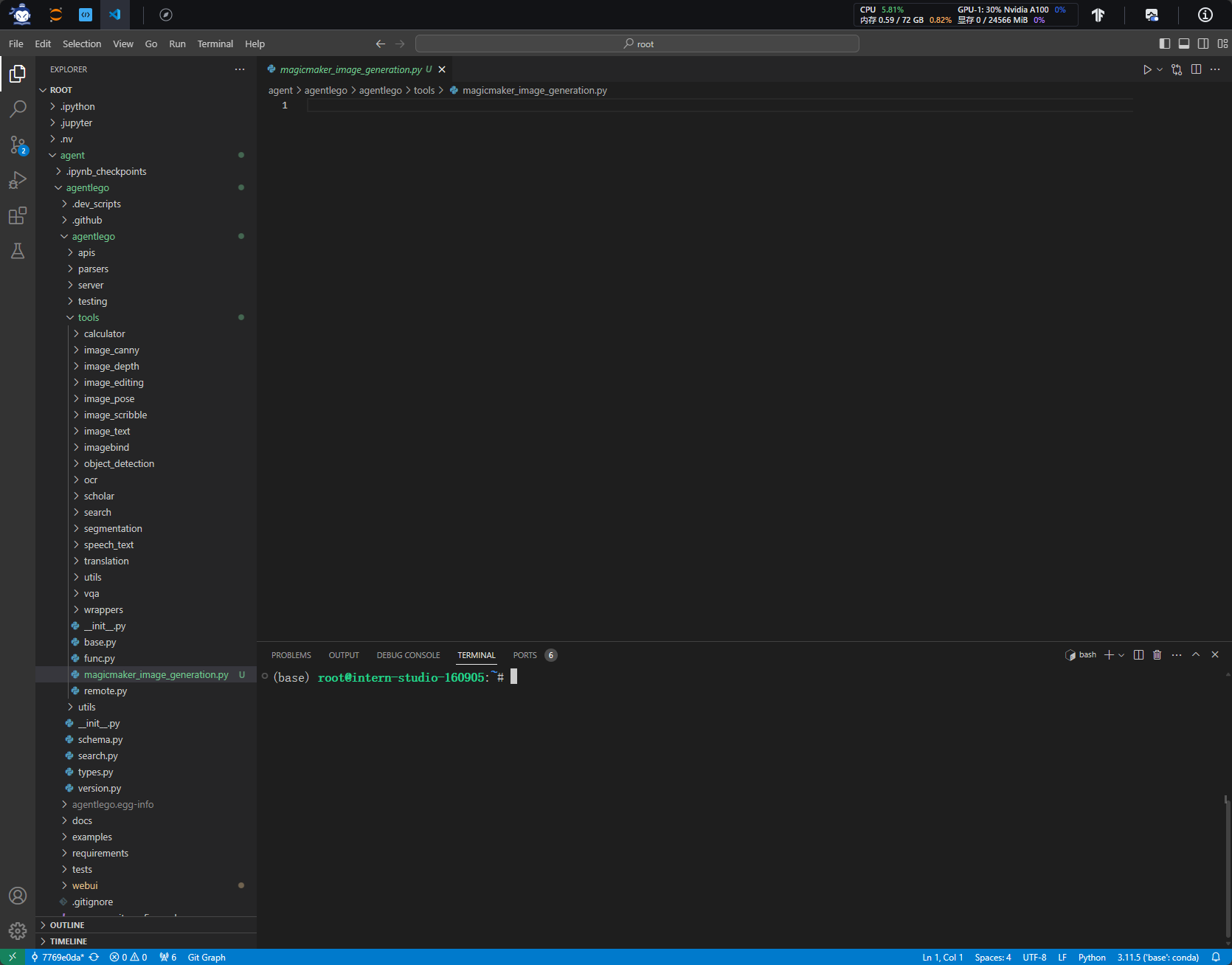Open the Selection menu

82,44
